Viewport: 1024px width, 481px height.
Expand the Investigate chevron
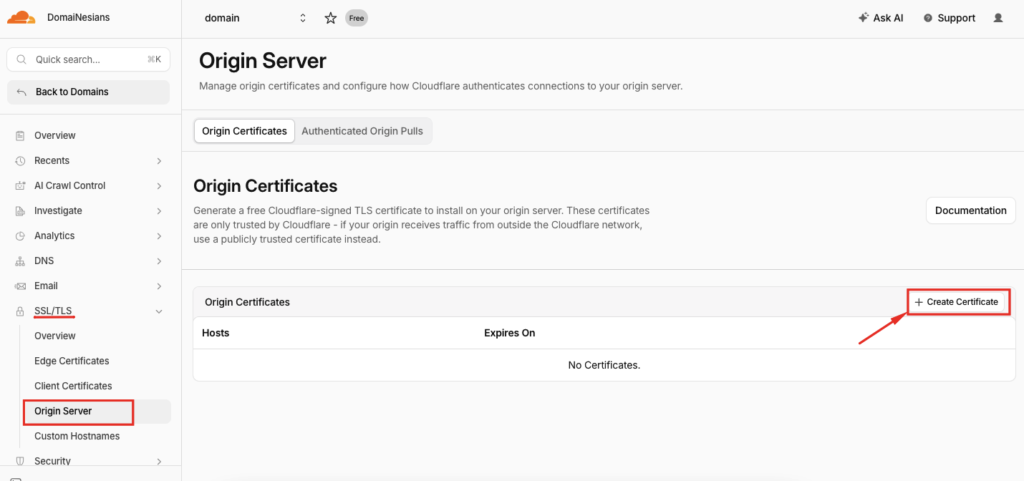[159, 211]
